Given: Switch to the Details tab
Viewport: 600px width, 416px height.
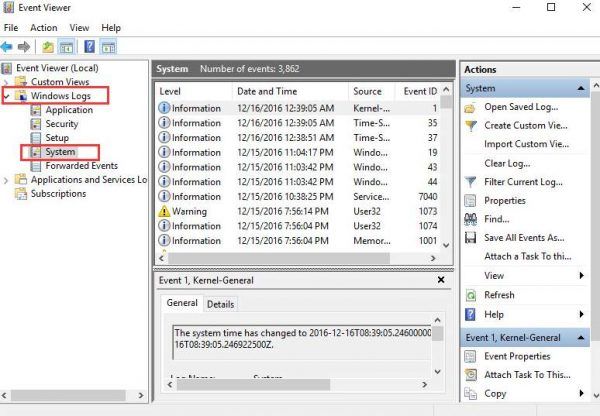Looking at the screenshot, I should click(220, 304).
